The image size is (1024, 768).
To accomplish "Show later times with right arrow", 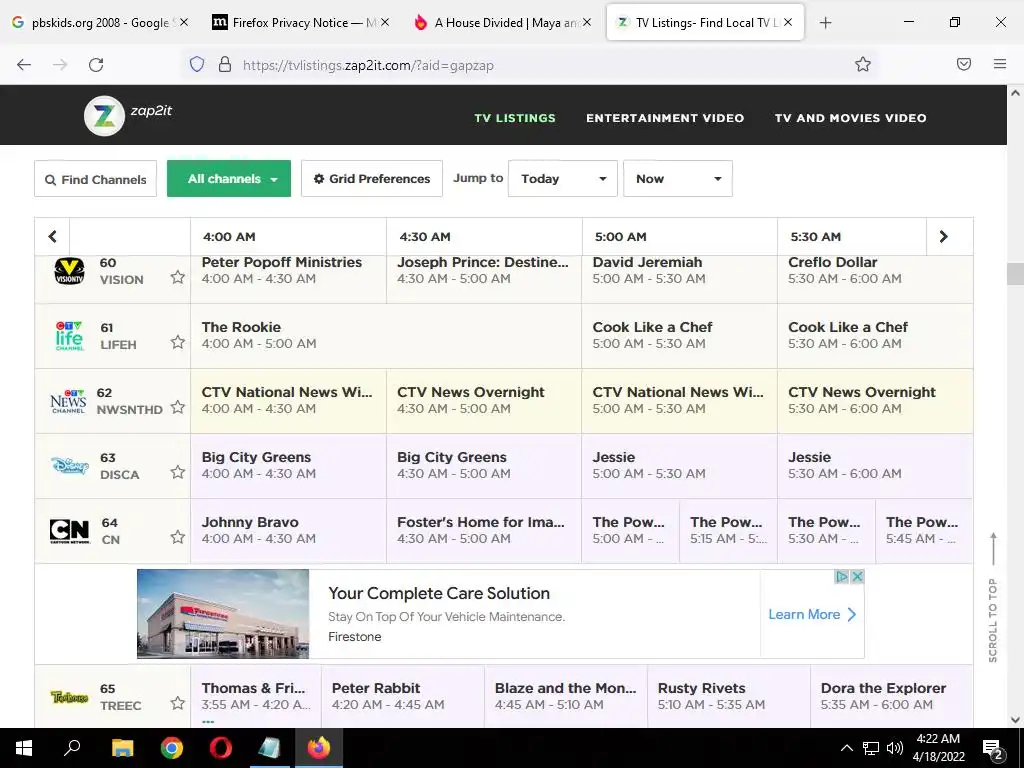I will pos(943,236).
